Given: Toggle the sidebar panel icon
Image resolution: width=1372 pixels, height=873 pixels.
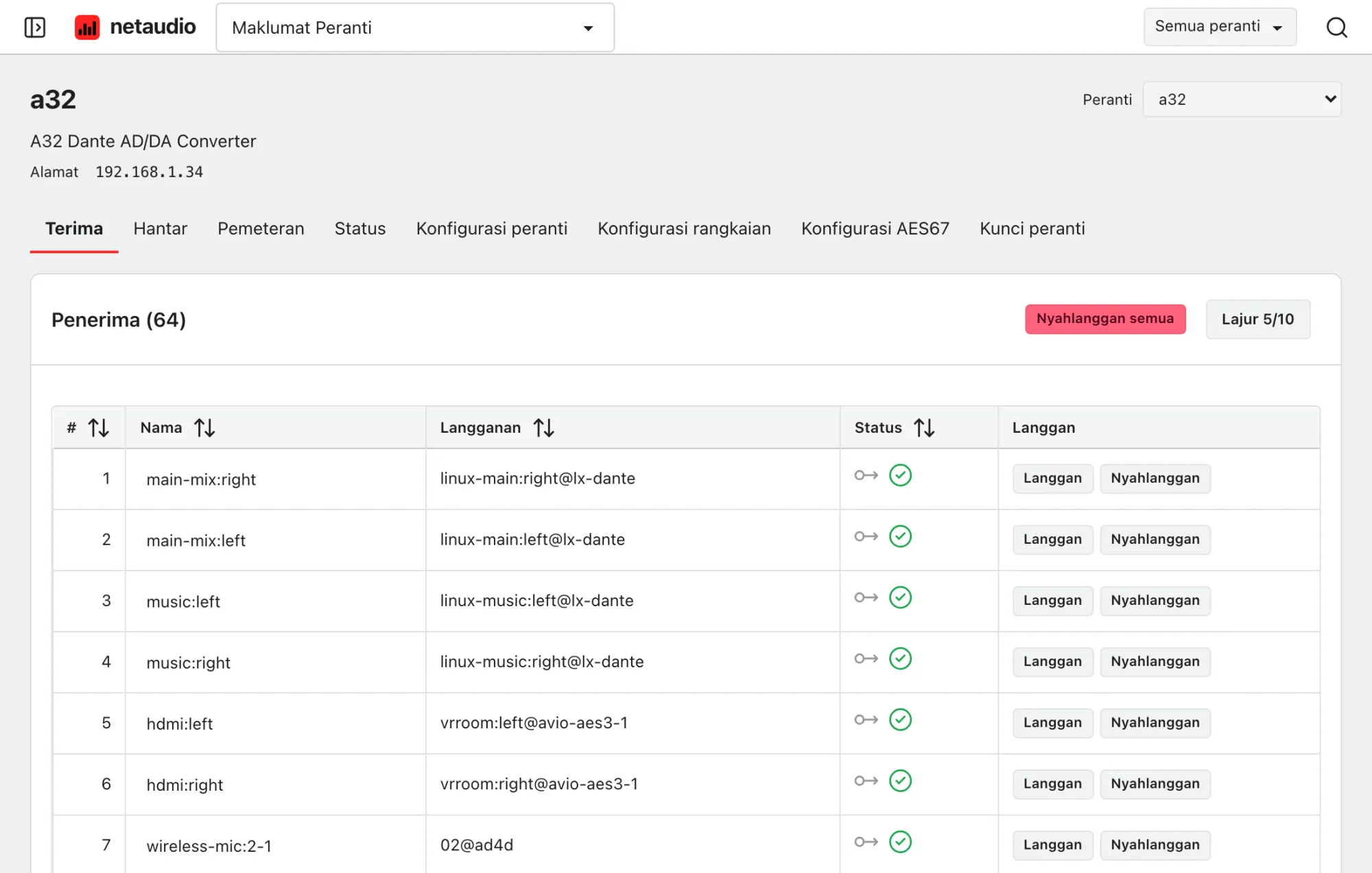Looking at the screenshot, I should [x=35, y=27].
